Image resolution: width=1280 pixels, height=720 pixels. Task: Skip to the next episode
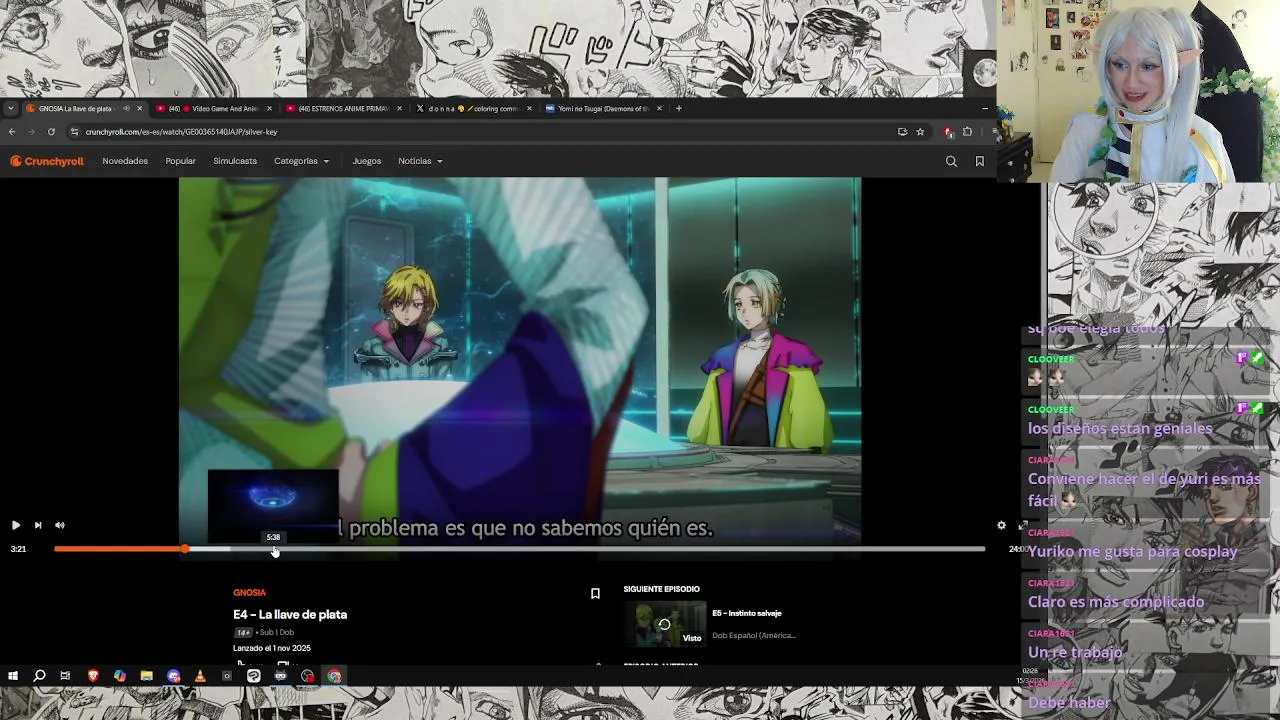38,525
